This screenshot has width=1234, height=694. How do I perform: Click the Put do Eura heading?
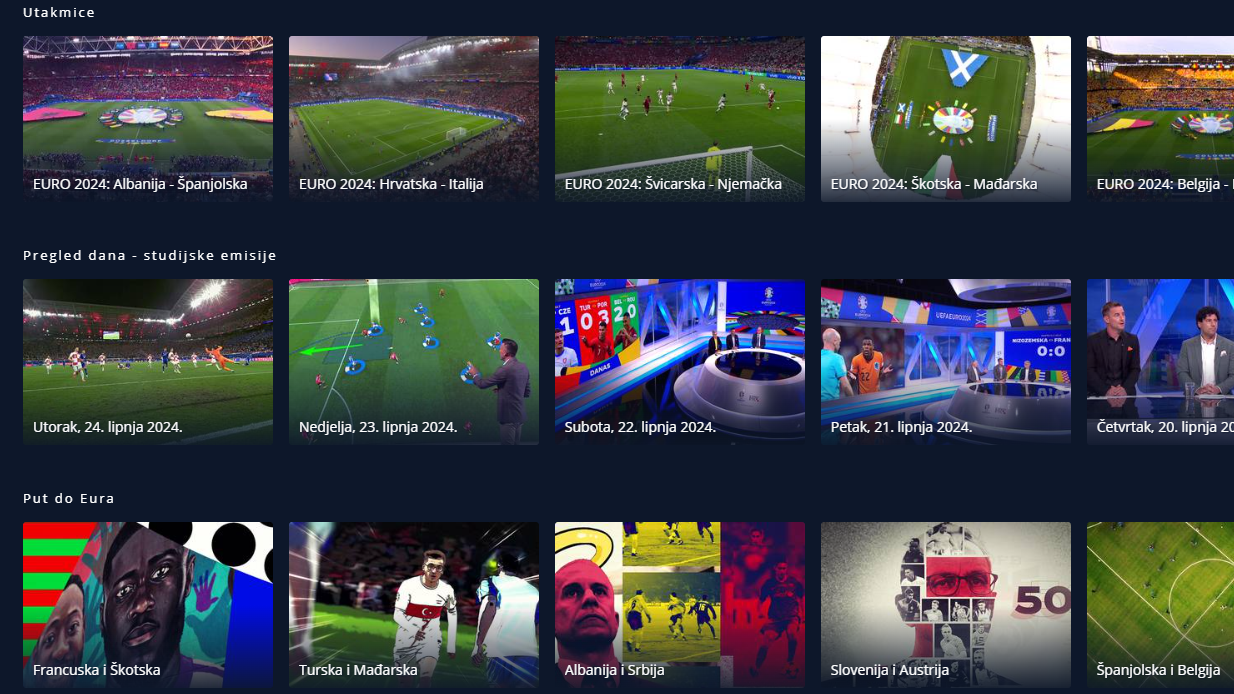(x=69, y=498)
